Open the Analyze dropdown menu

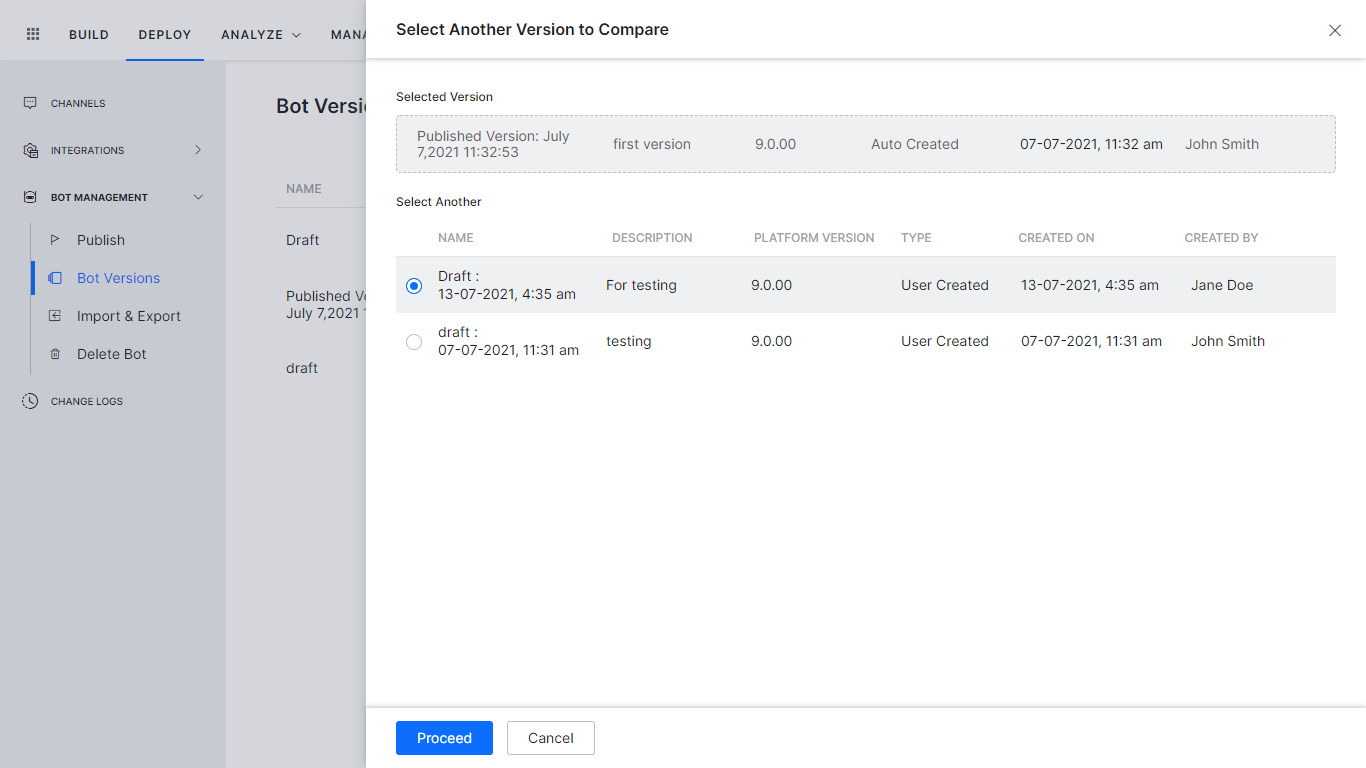[x=259, y=33]
